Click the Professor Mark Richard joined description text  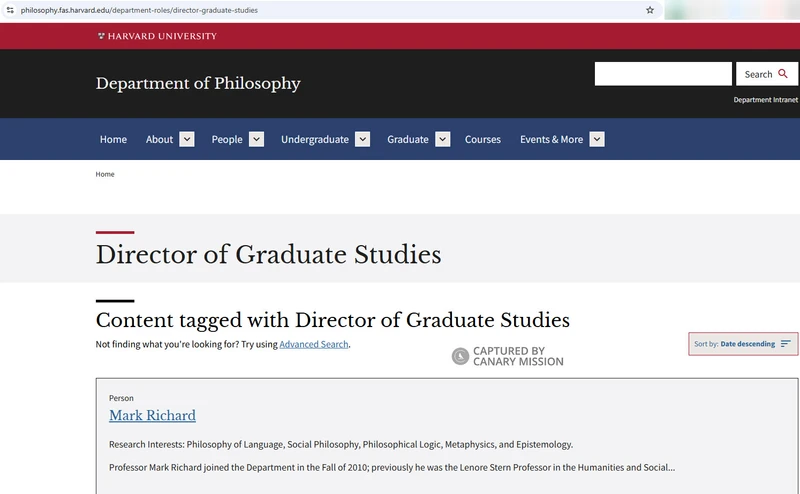(392, 467)
